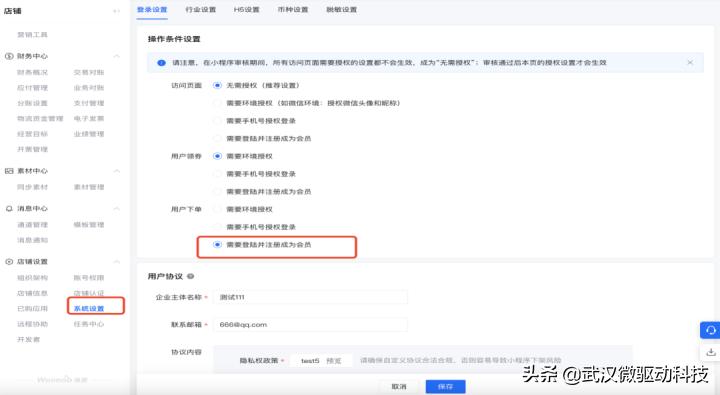720x395 pixels.
Task: Click the sidebar collapse icon beside 店铺
Action: tap(117, 11)
